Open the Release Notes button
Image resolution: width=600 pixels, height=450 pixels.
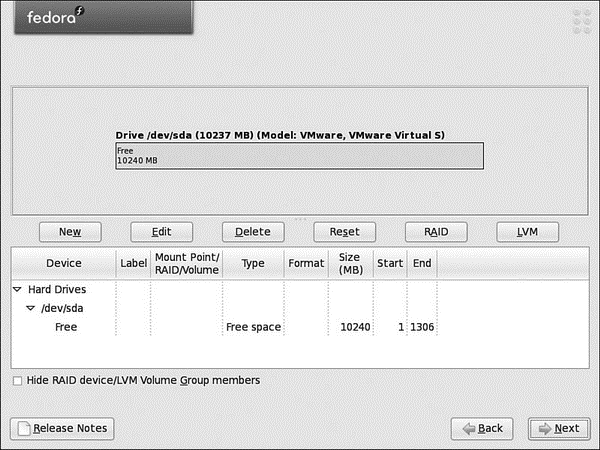point(62,429)
